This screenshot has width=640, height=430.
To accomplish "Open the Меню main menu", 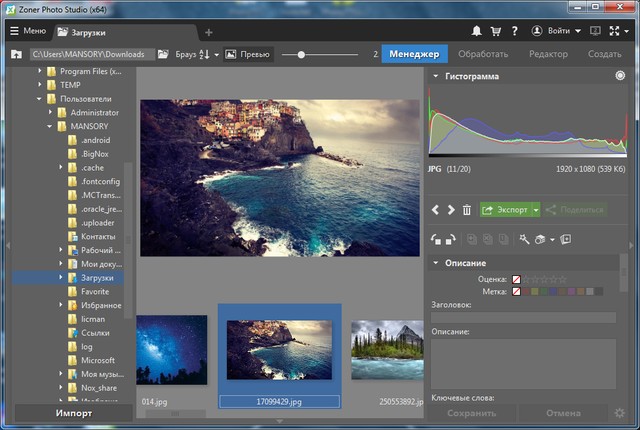I will 27,32.
